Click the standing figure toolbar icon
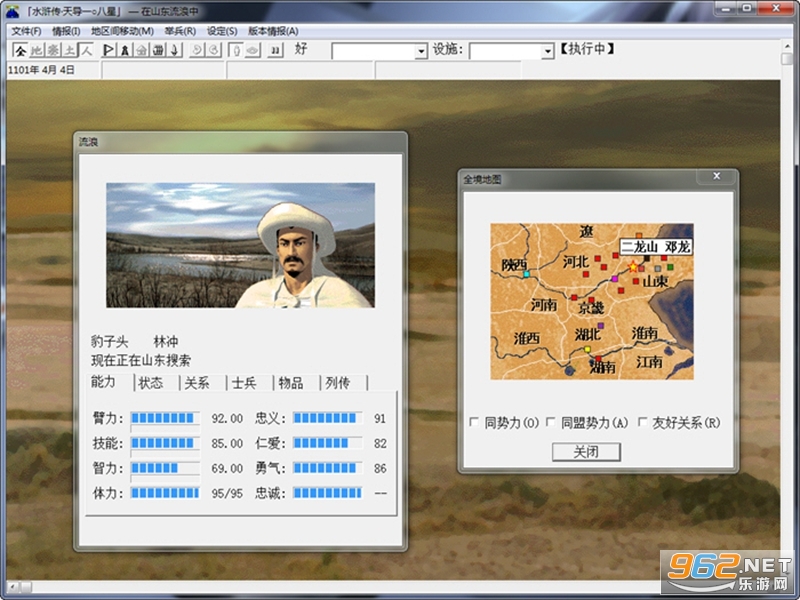This screenshot has height=600, width=800. (125, 50)
